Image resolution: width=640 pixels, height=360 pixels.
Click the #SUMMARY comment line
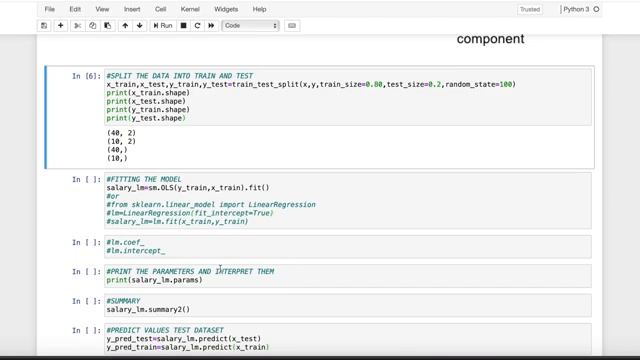tap(123, 301)
